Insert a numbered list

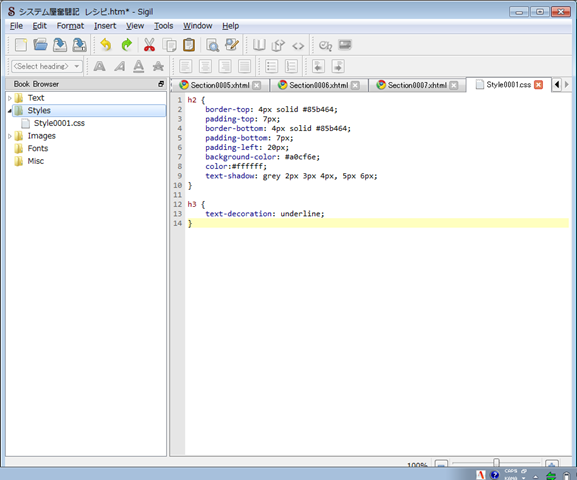(x=291, y=66)
